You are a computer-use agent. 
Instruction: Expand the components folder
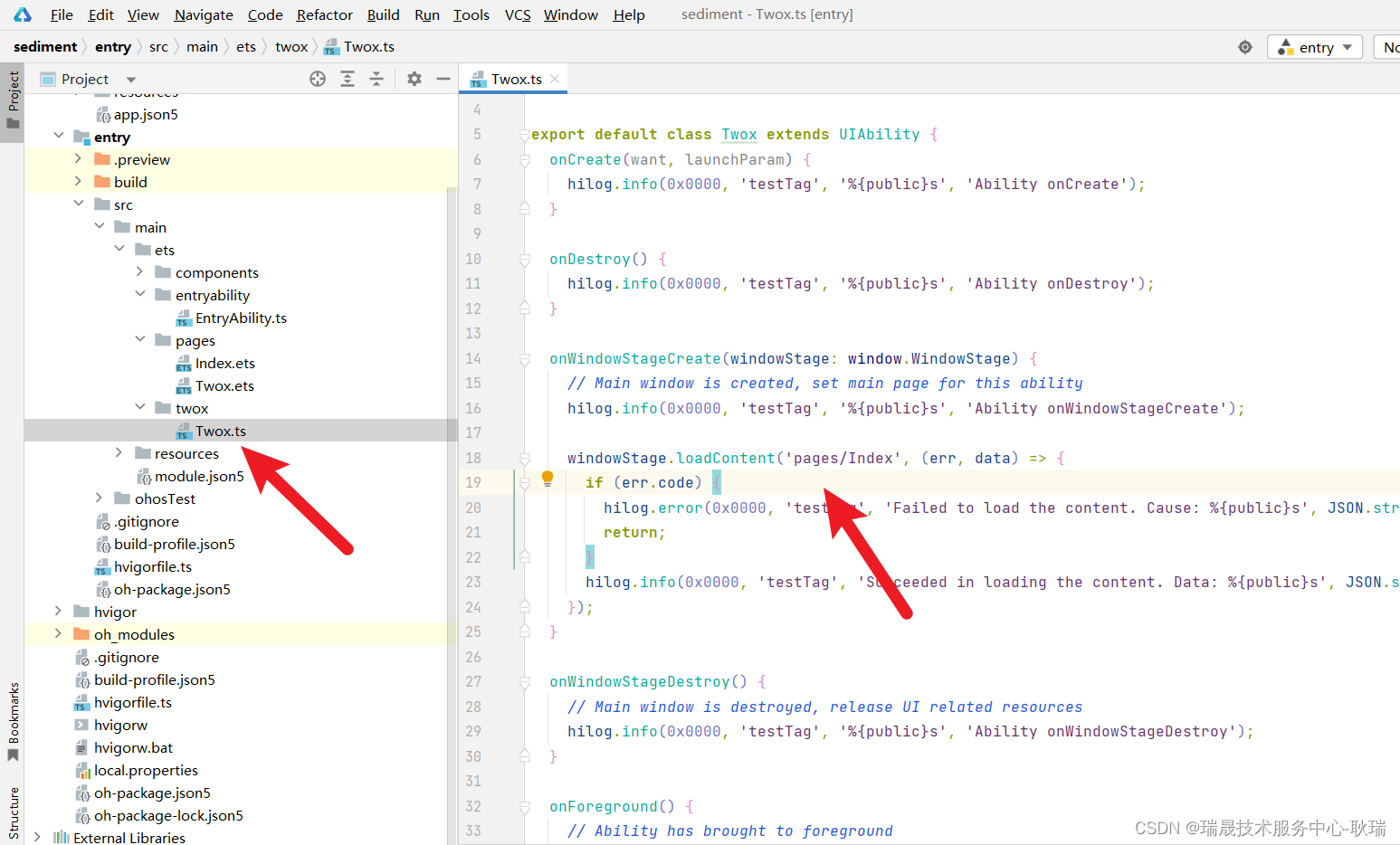click(140, 271)
